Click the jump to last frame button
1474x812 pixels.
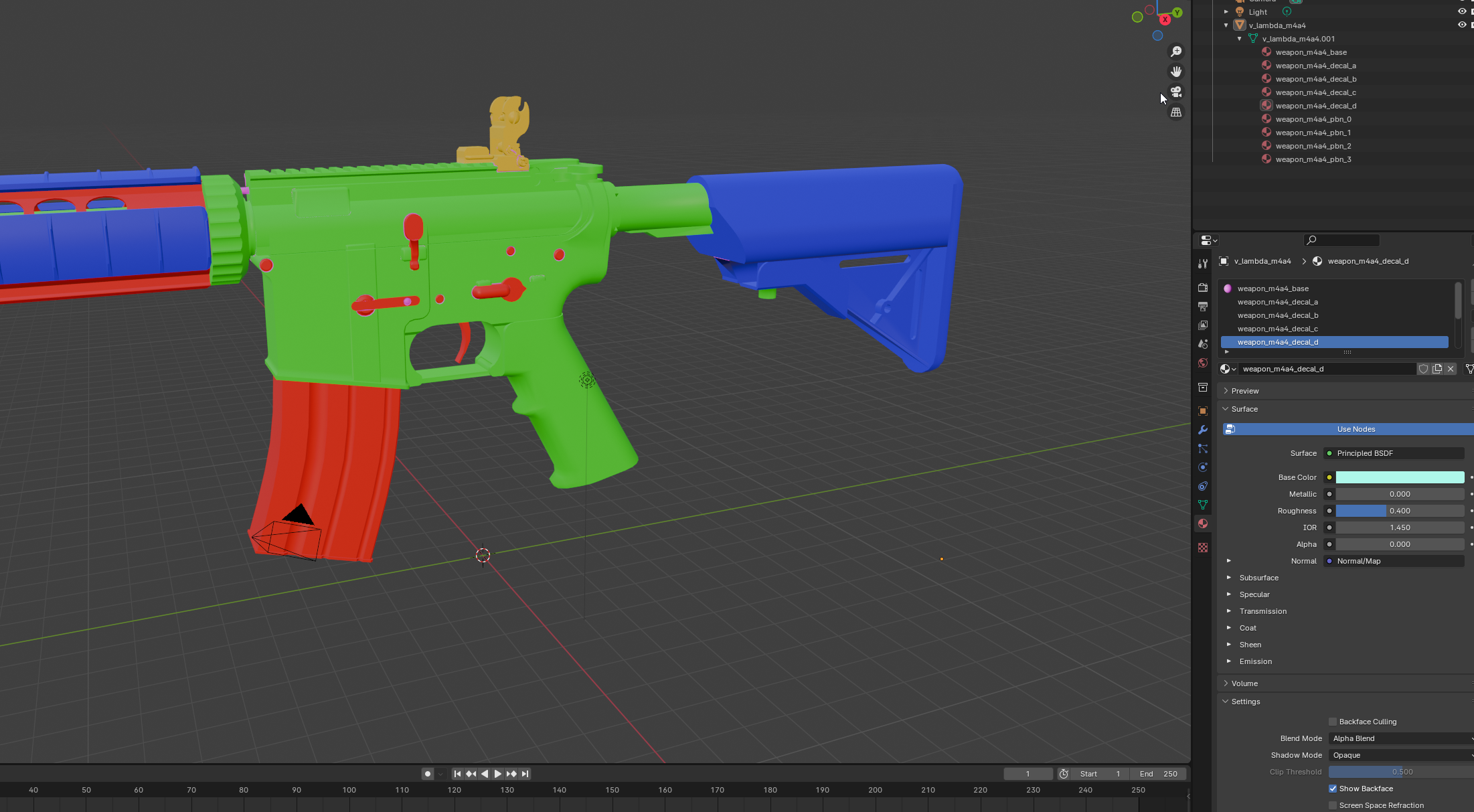point(525,774)
